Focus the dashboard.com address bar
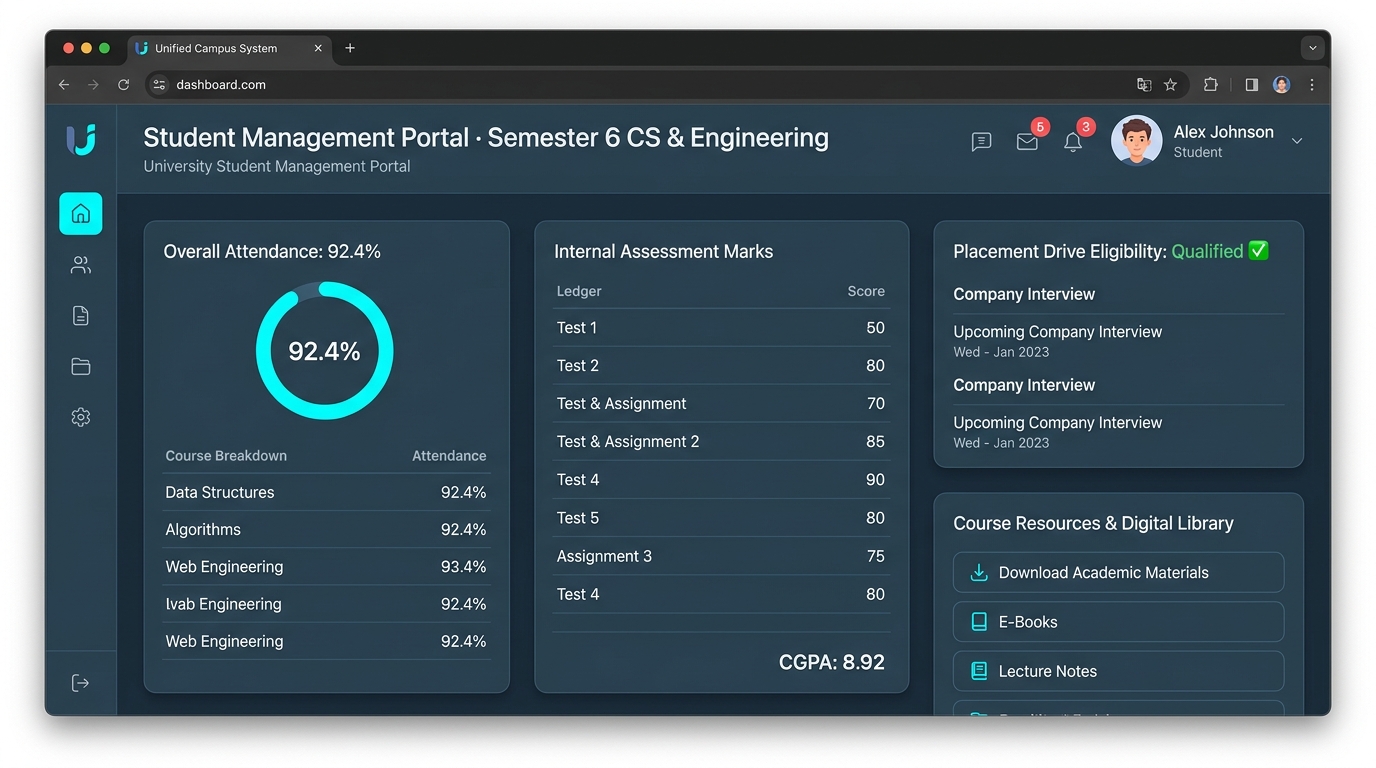 pyautogui.click(x=667, y=85)
